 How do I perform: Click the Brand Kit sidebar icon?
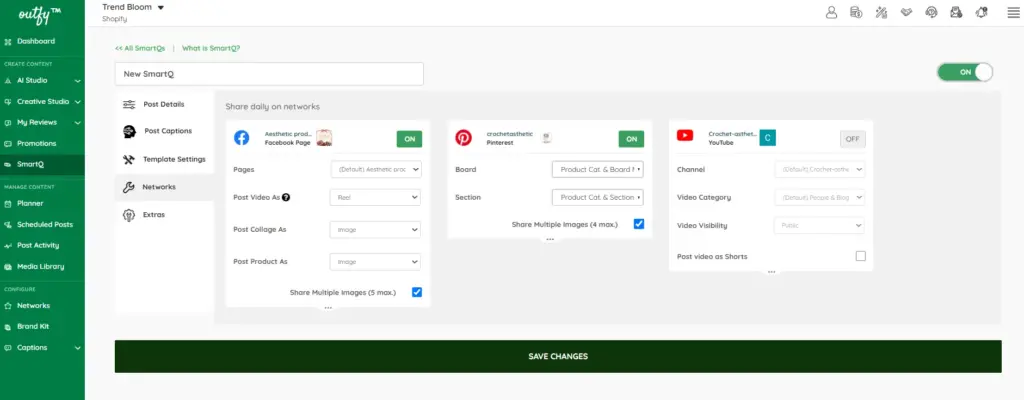tap(8, 327)
